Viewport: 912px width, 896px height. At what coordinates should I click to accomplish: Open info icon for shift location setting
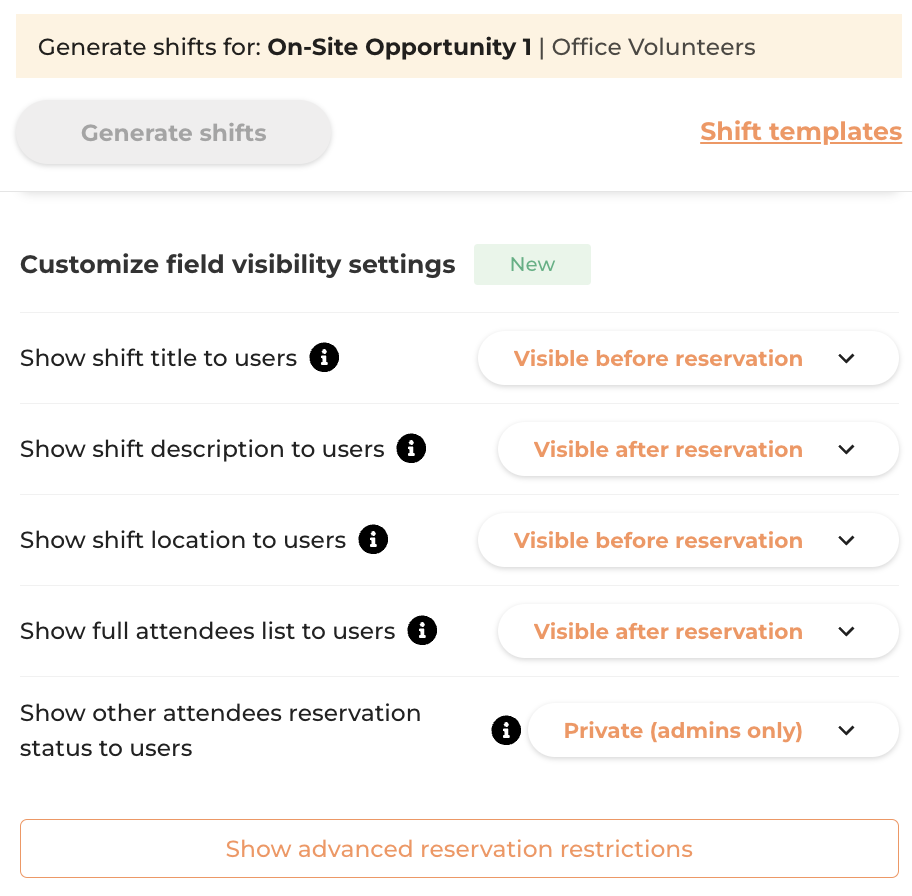373,539
